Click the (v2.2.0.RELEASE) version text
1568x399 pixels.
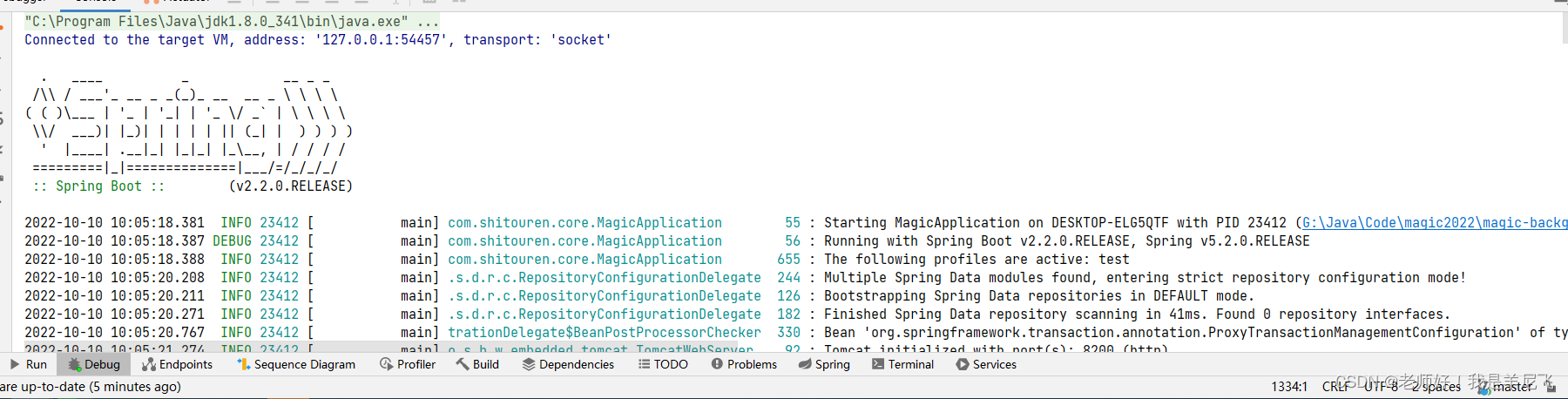(x=291, y=186)
